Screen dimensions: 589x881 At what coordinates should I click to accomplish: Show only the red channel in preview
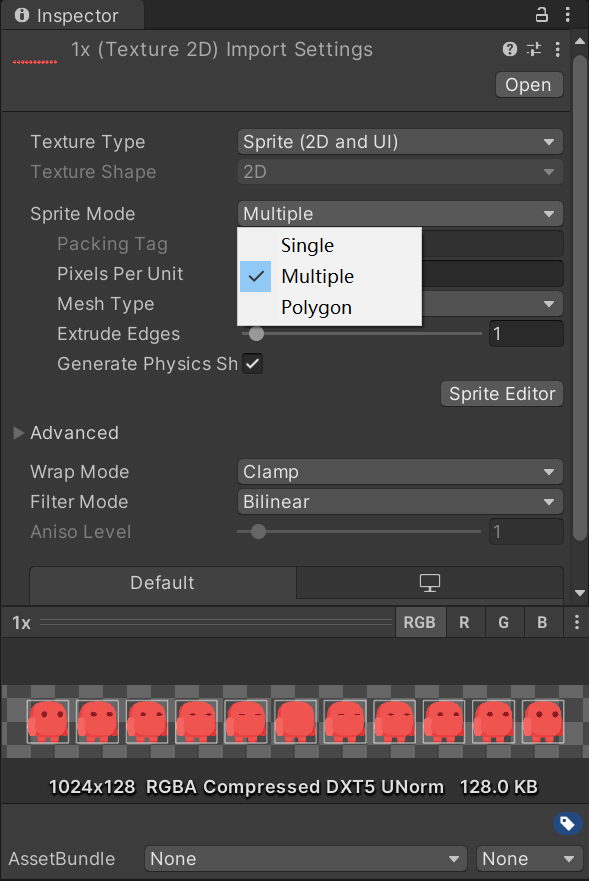point(465,622)
